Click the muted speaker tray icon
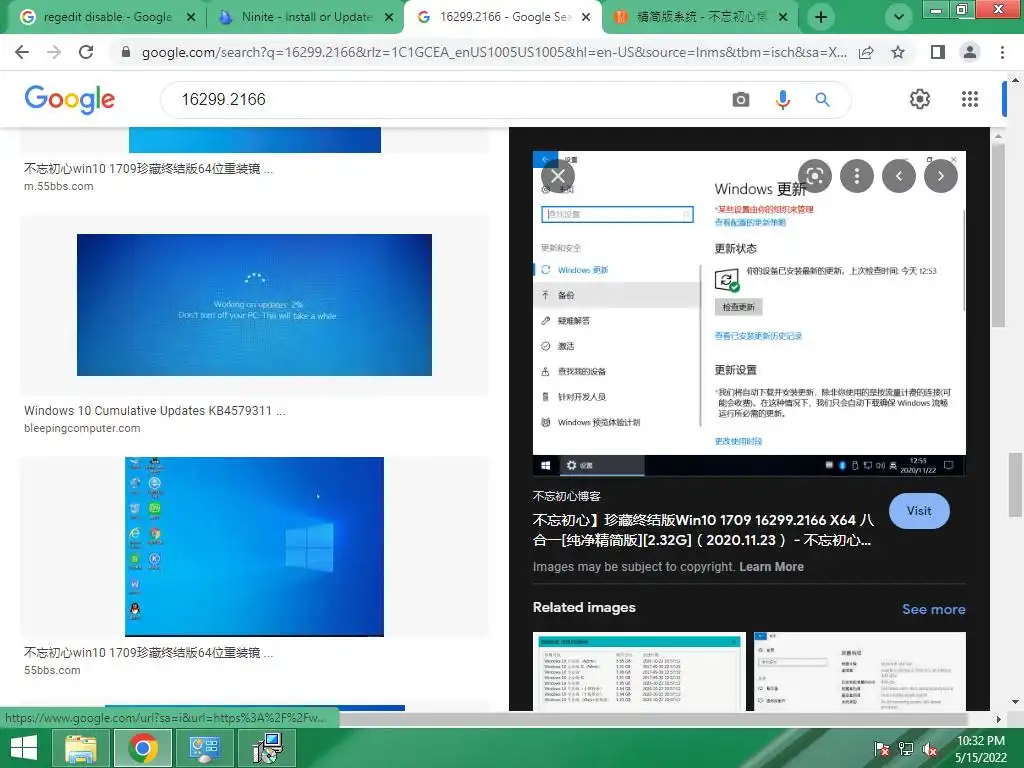The height and width of the screenshot is (768, 1024). coord(930,749)
